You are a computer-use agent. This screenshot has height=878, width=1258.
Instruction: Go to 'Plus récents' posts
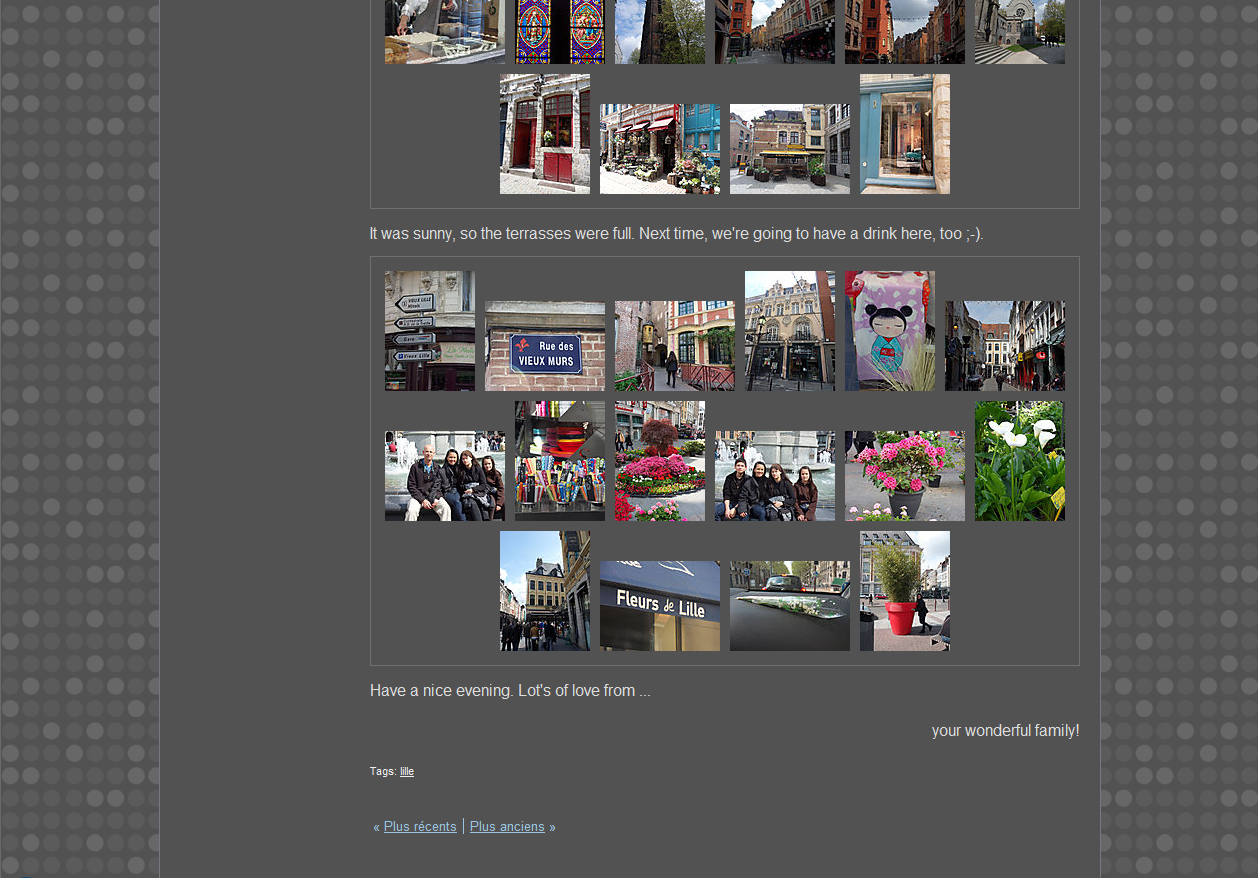pos(420,827)
